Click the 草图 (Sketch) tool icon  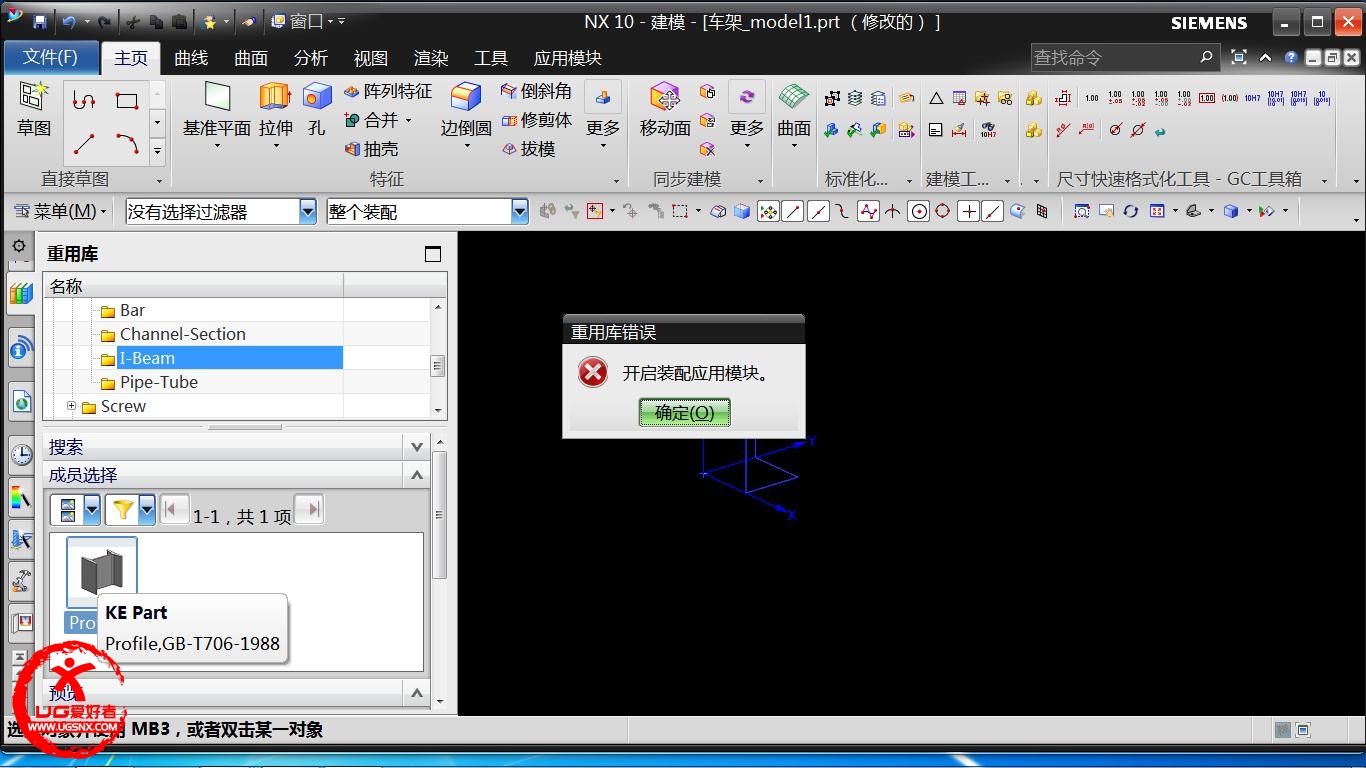33,98
